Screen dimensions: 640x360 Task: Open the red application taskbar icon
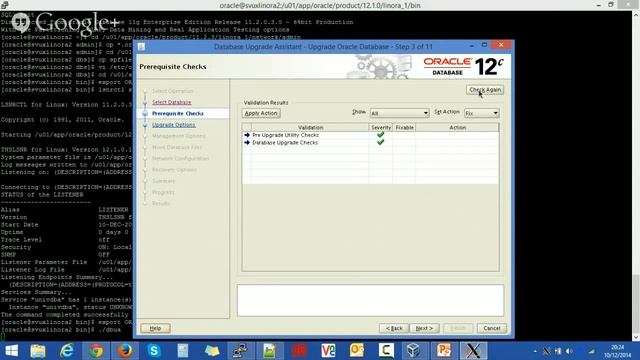coord(299,351)
